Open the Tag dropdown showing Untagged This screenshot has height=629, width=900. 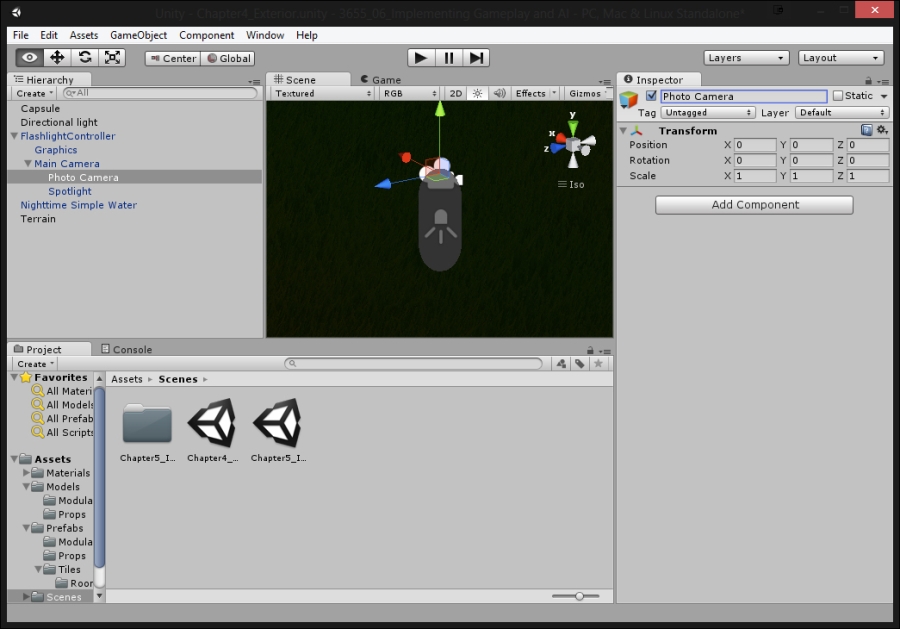pos(708,113)
